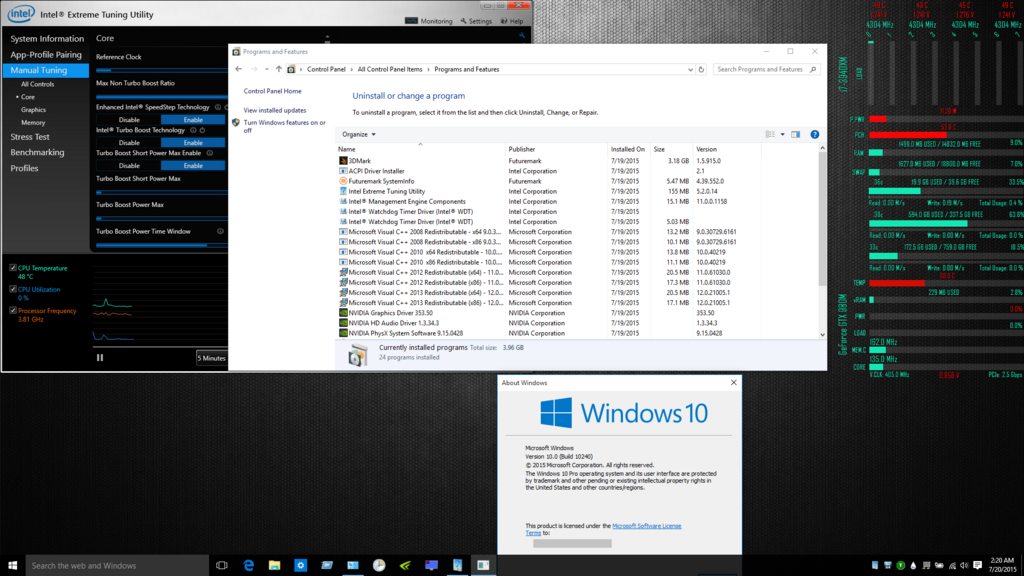Click Control Panel Home link

pyautogui.click(x=272, y=91)
